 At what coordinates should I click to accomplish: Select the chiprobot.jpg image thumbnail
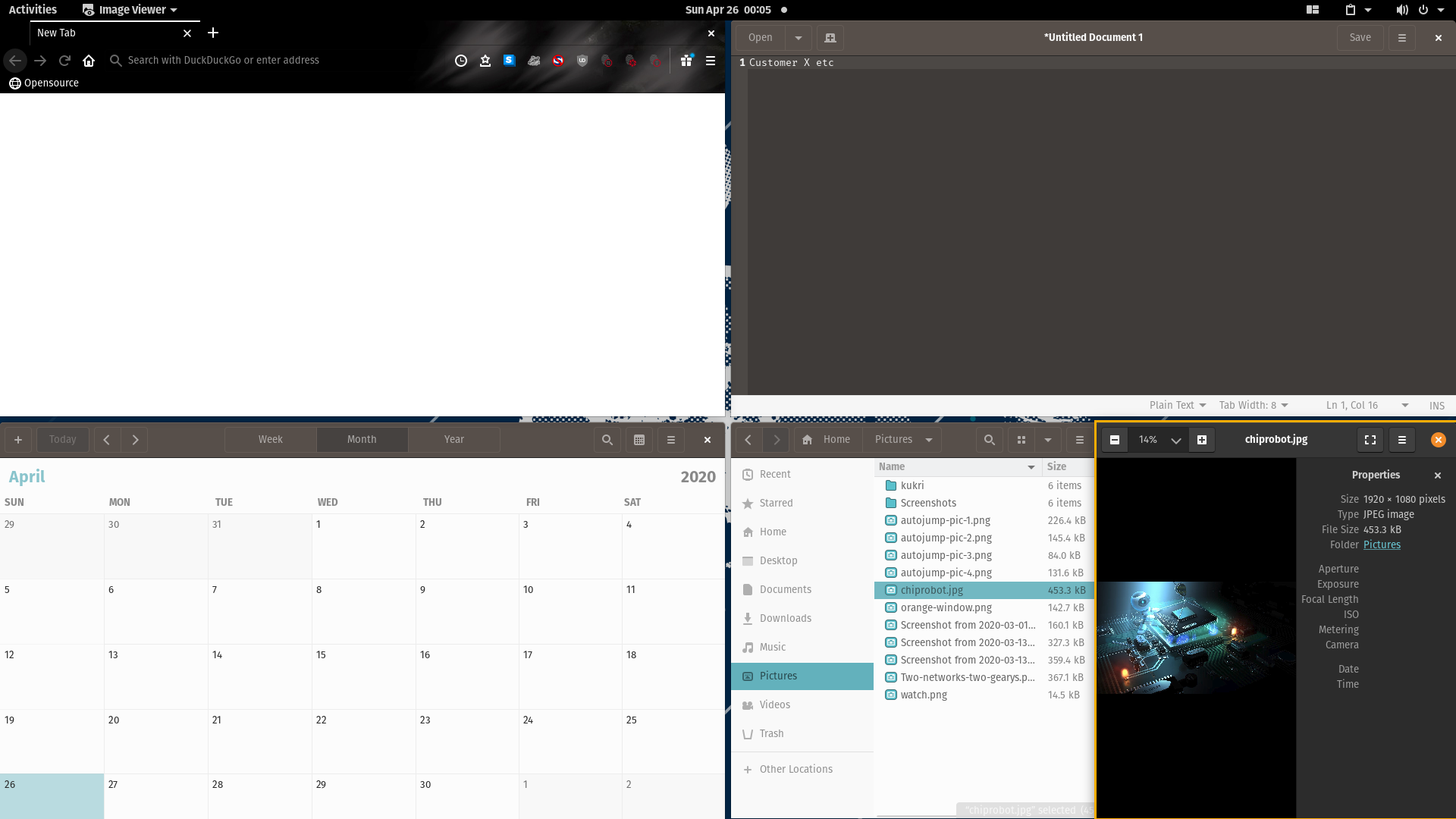point(1197,637)
